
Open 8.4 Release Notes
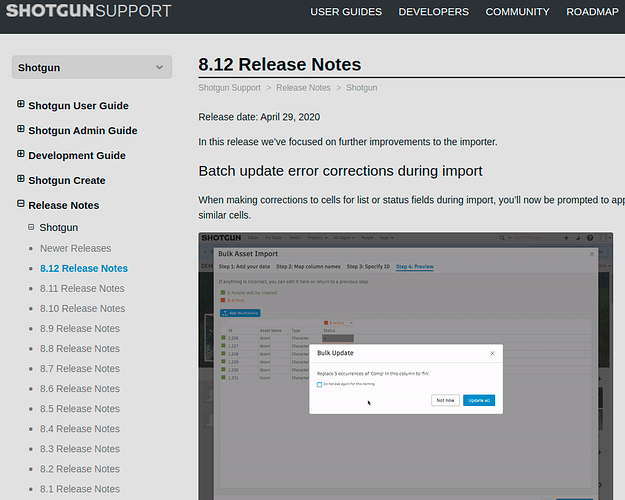click(80, 429)
